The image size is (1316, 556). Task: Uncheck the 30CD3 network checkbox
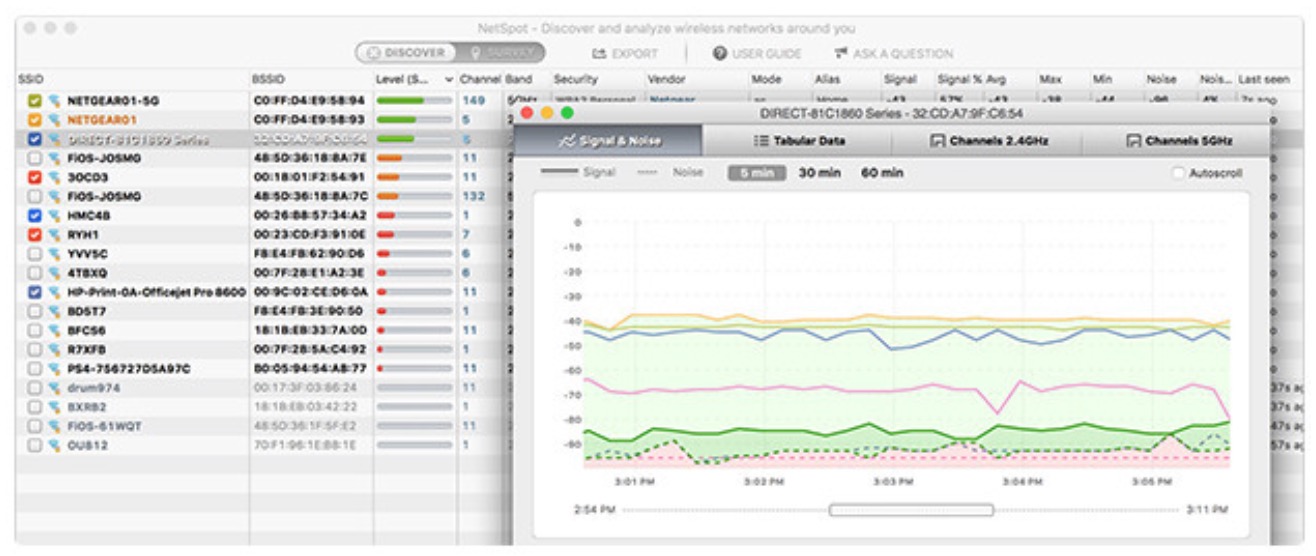(x=34, y=177)
